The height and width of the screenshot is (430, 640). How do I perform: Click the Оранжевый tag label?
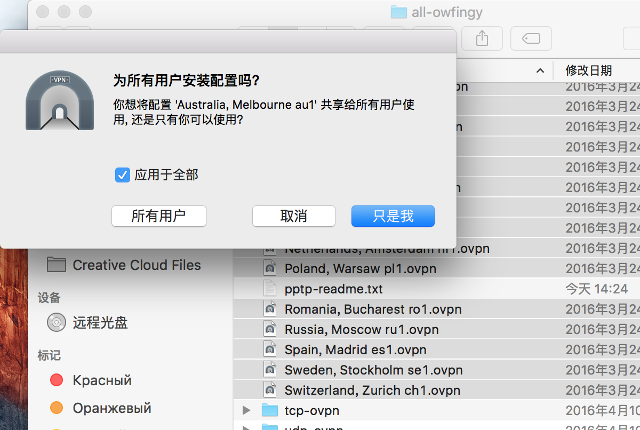tap(112, 408)
